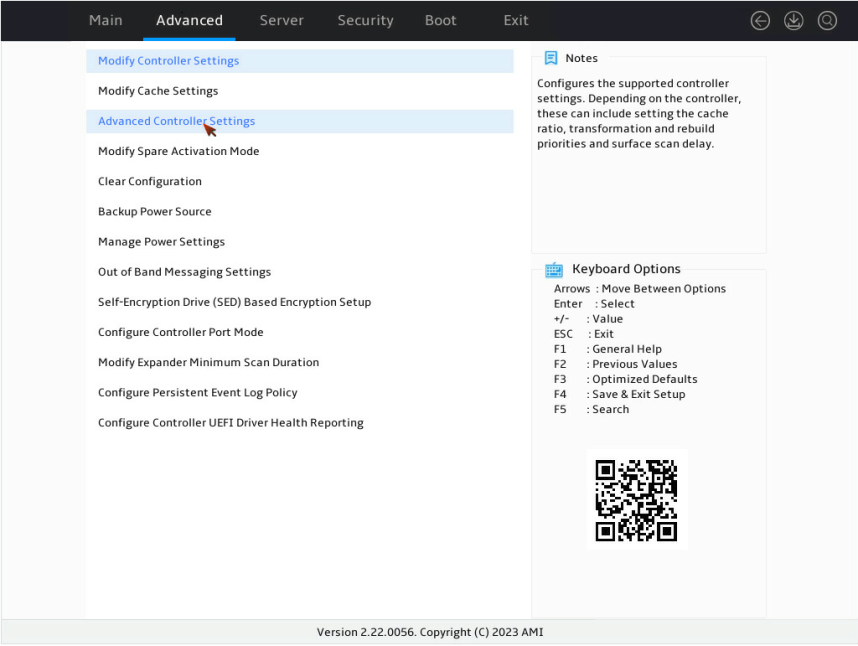
Task: Click the 'ESC : Exit' hint
Action: coord(583,334)
